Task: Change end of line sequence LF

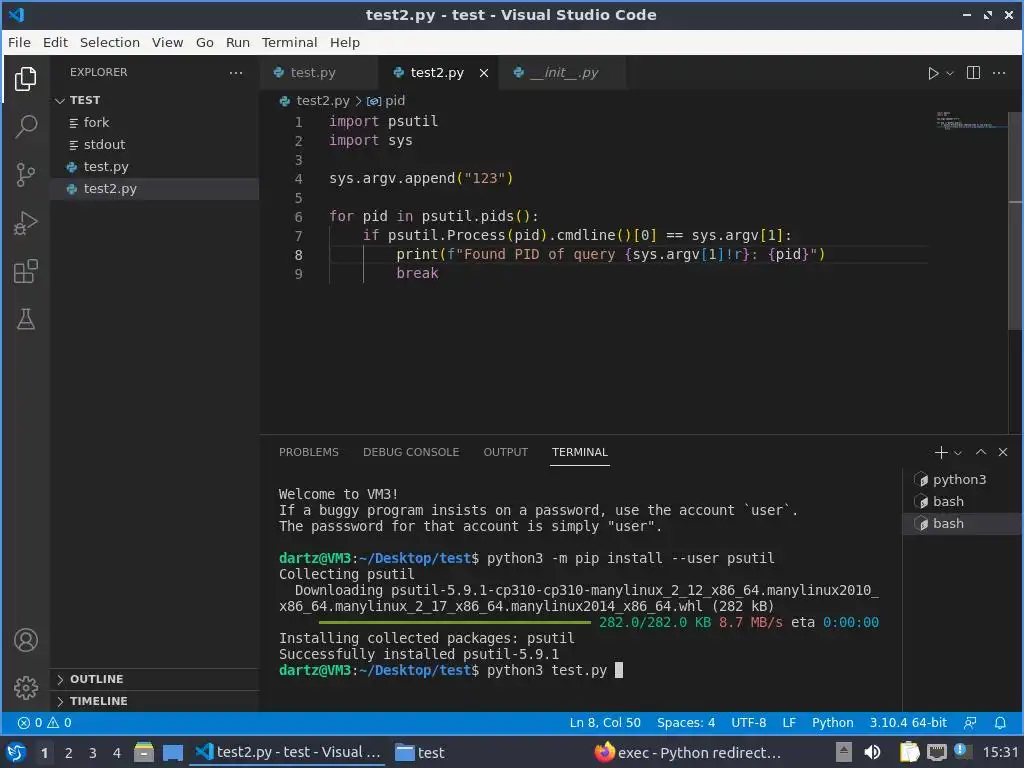Action: tap(789, 723)
